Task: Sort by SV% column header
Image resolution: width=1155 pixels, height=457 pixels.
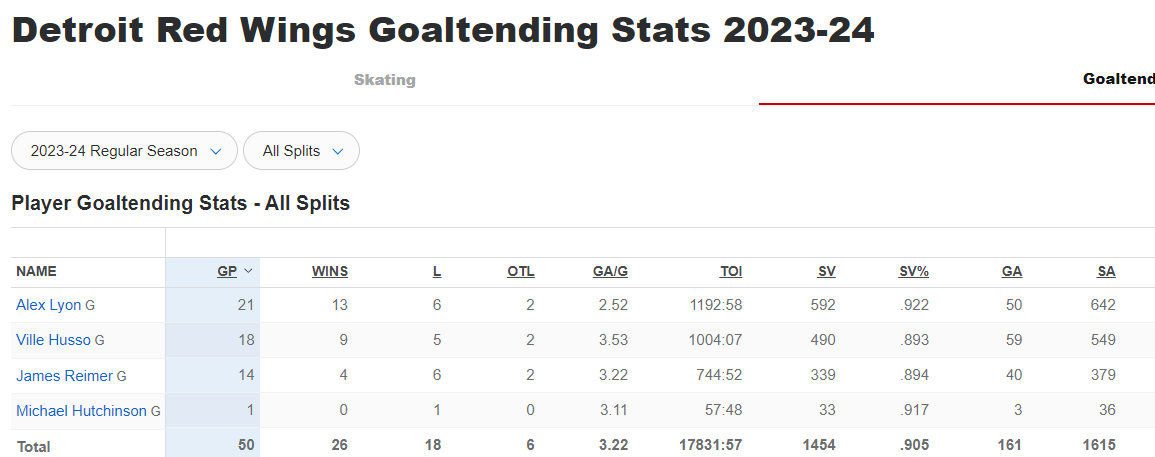Action: (x=913, y=272)
